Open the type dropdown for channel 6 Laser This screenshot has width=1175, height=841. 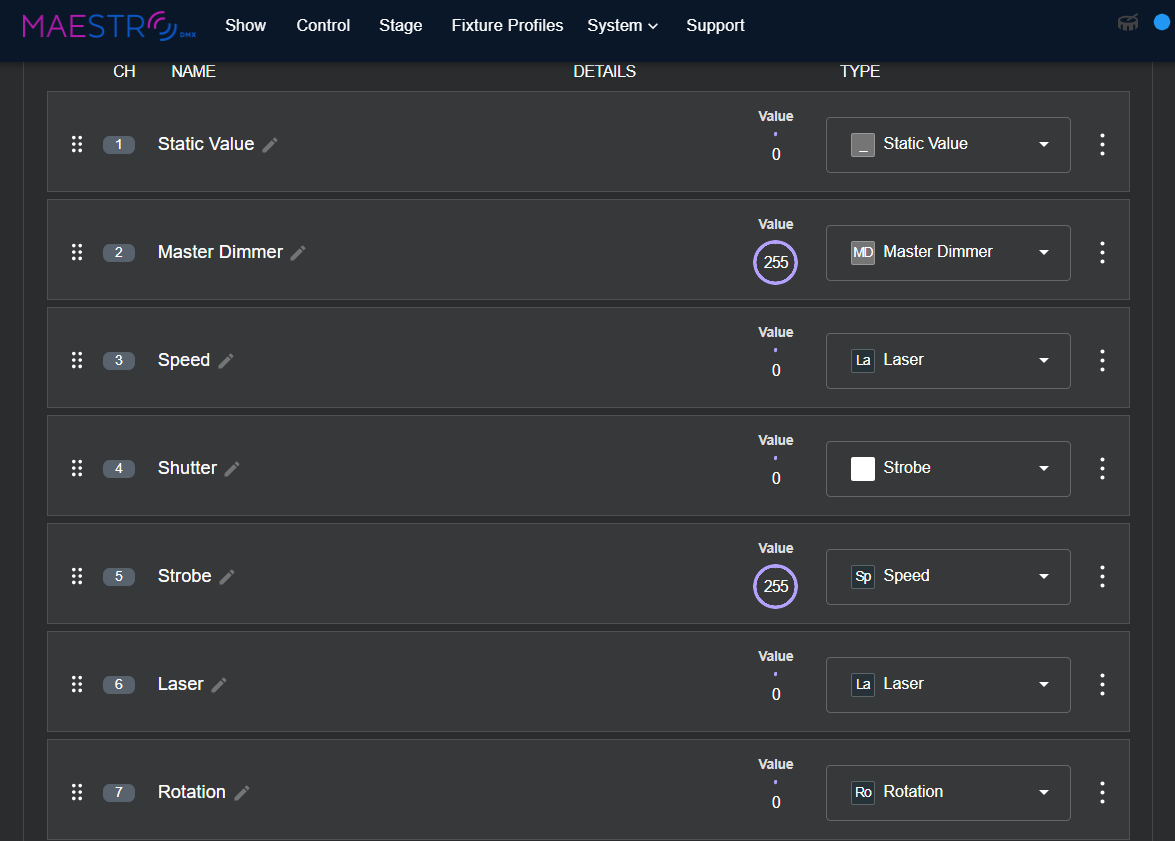coord(948,684)
